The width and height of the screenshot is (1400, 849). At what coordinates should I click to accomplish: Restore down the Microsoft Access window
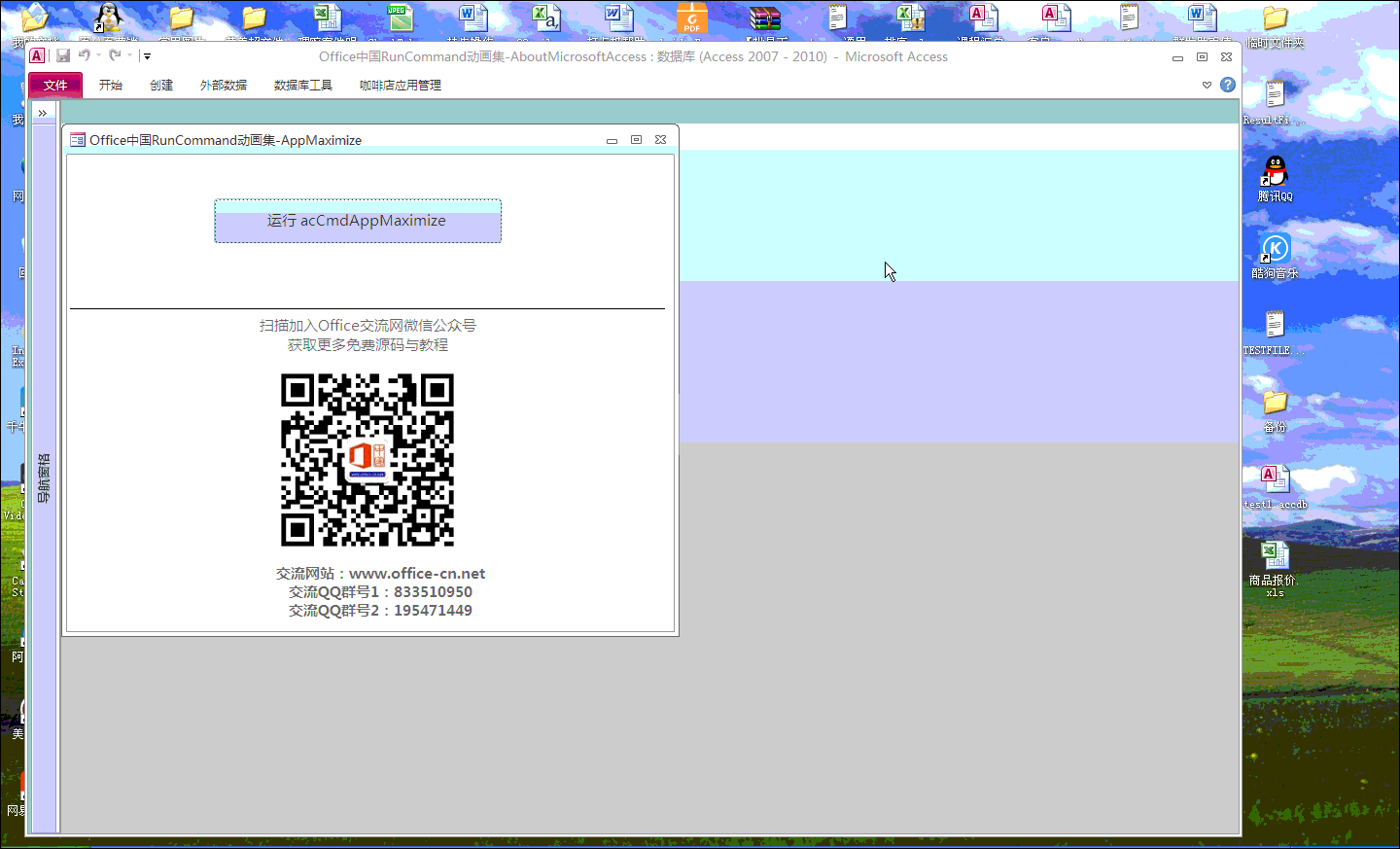point(1202,57)
